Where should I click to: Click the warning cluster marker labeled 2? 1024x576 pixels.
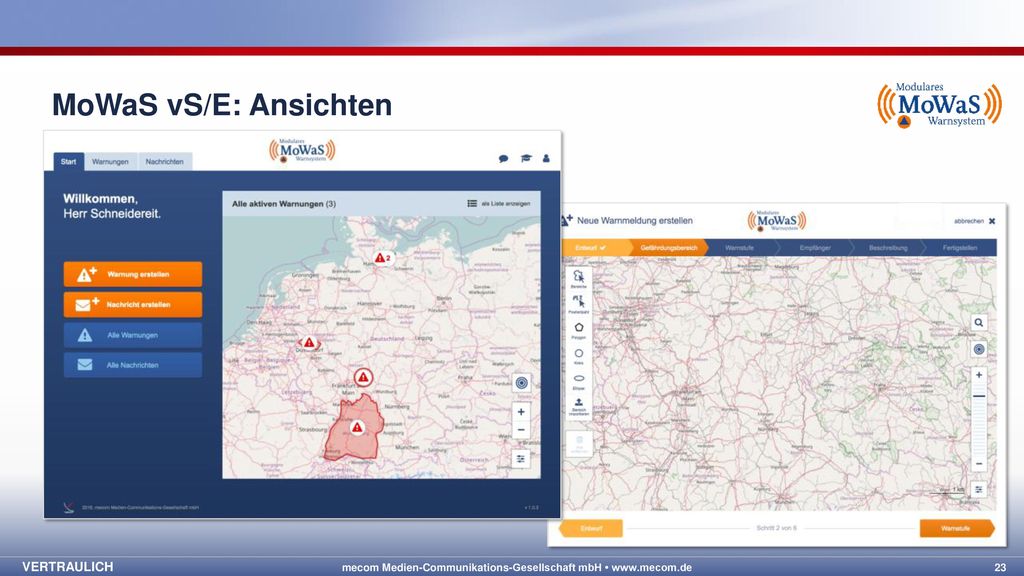click(383, 259)
